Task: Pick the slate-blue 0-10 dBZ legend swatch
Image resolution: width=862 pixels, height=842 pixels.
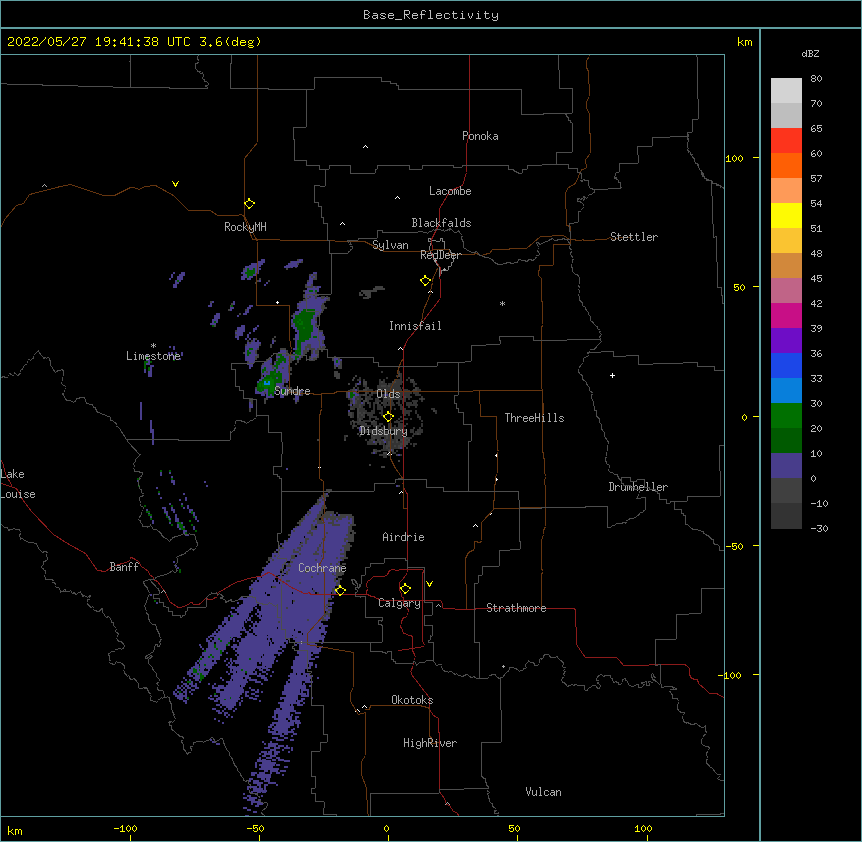Action: [x=786, y=466]
